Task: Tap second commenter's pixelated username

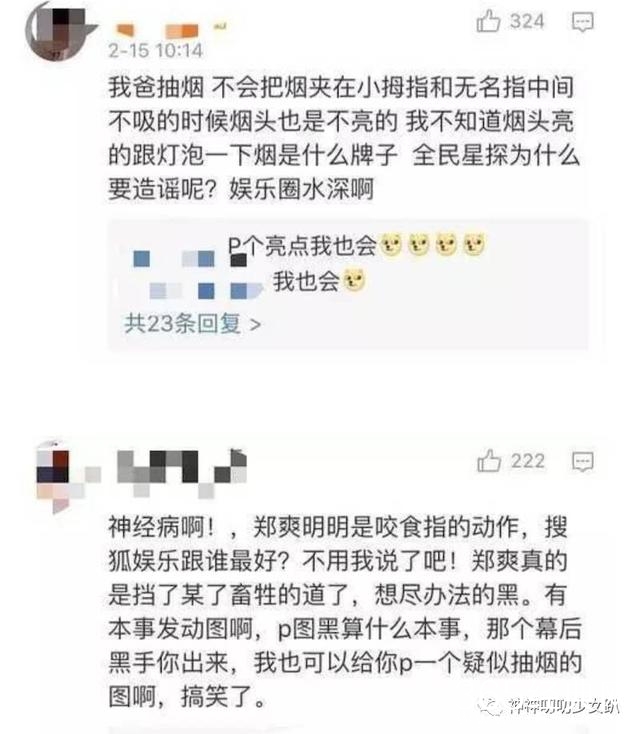Action: tap(182, 472)
